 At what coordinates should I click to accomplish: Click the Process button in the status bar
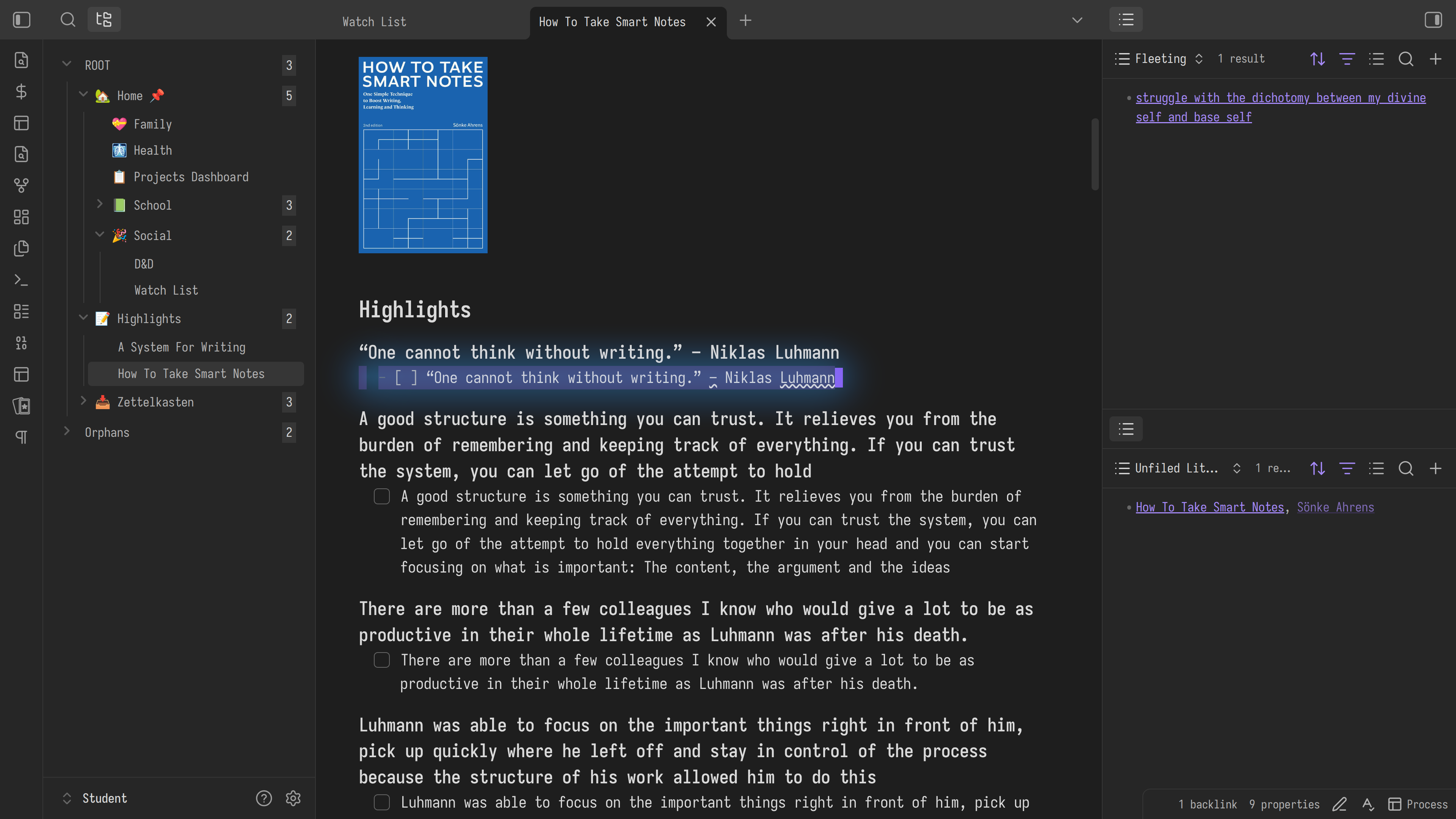(x=1418, y=804)
